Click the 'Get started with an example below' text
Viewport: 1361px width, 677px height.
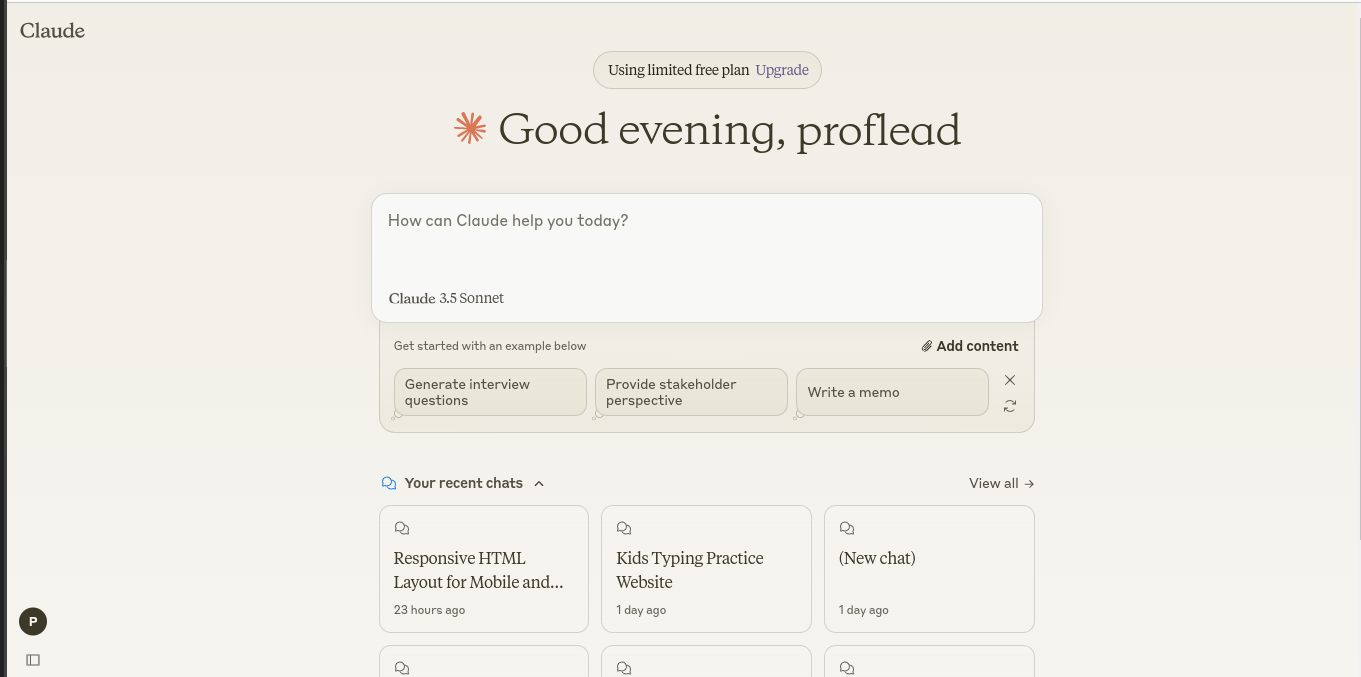pyautogui.click(x=490, y=346)
